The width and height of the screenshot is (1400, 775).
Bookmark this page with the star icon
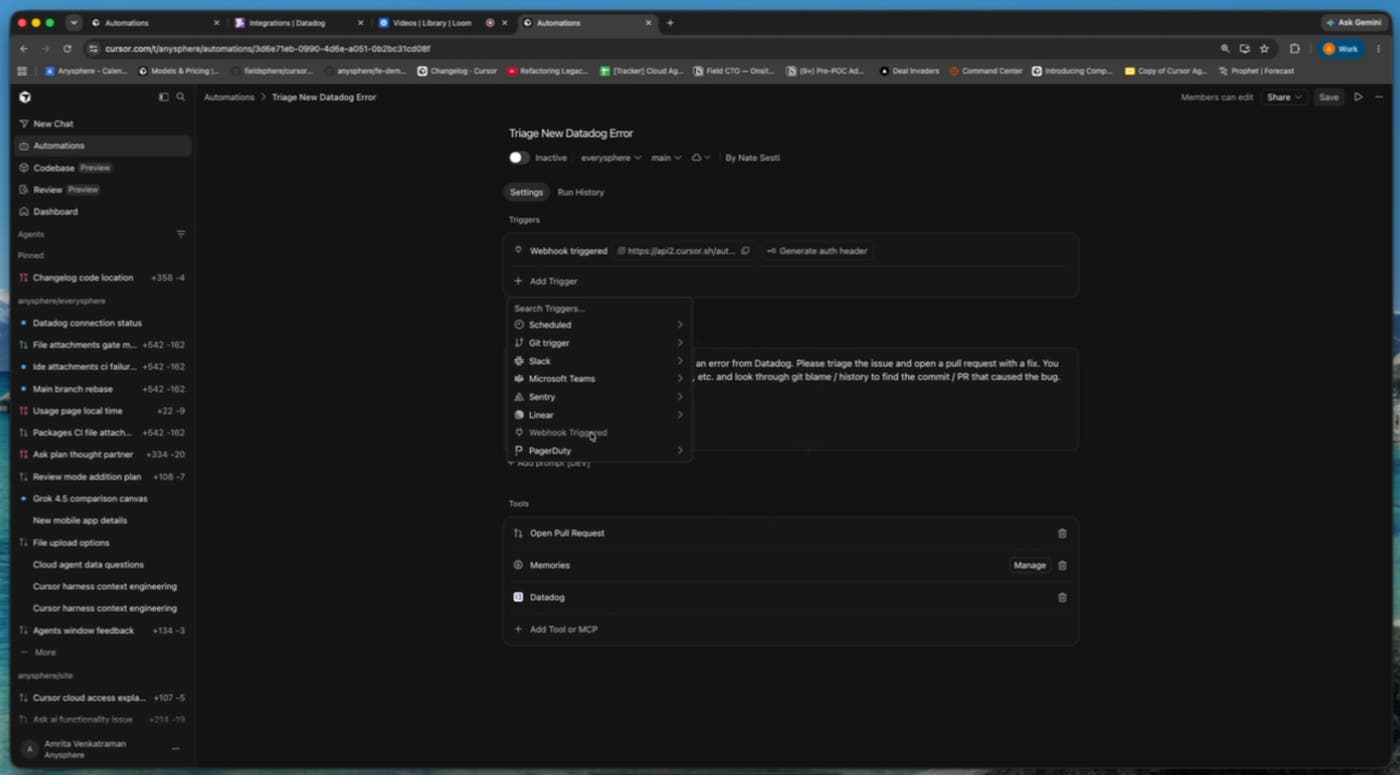(x=1264, y=48)
